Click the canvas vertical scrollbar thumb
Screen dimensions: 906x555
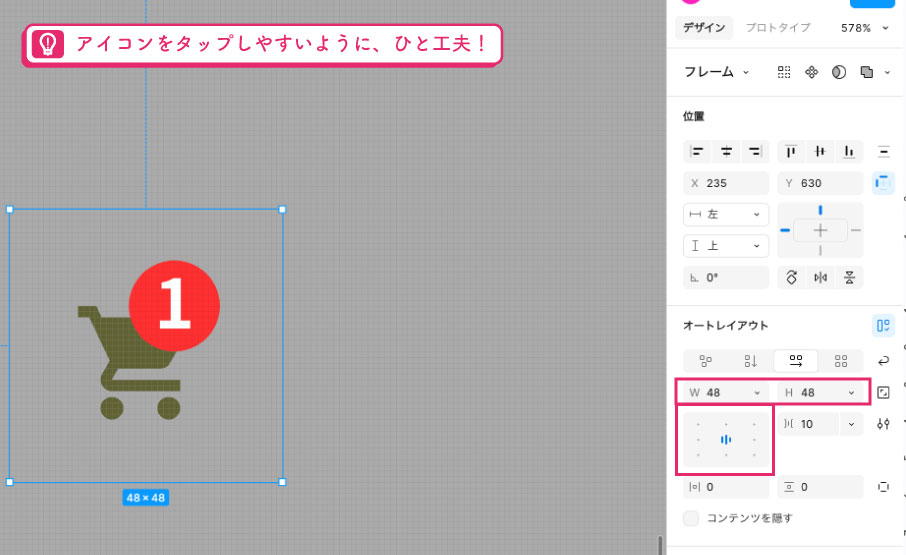(660, 545)
